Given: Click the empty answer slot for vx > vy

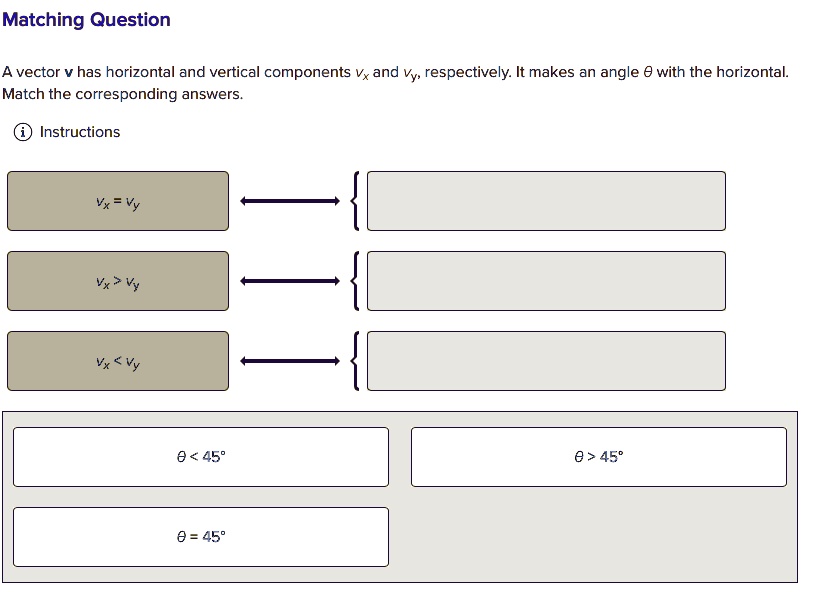Looking at the screenshot, I should 546,281.
